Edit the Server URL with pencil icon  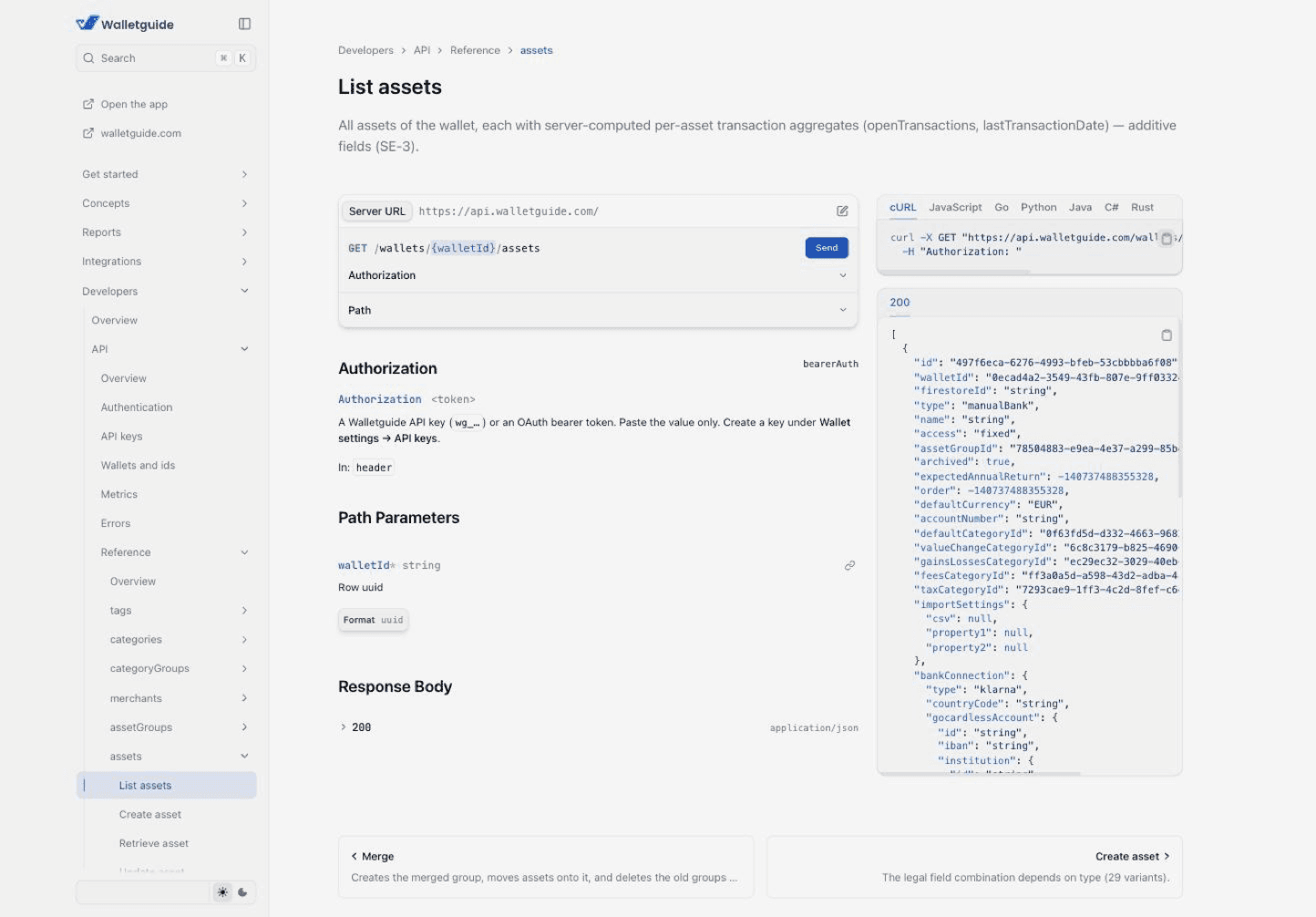click(842, 211)
